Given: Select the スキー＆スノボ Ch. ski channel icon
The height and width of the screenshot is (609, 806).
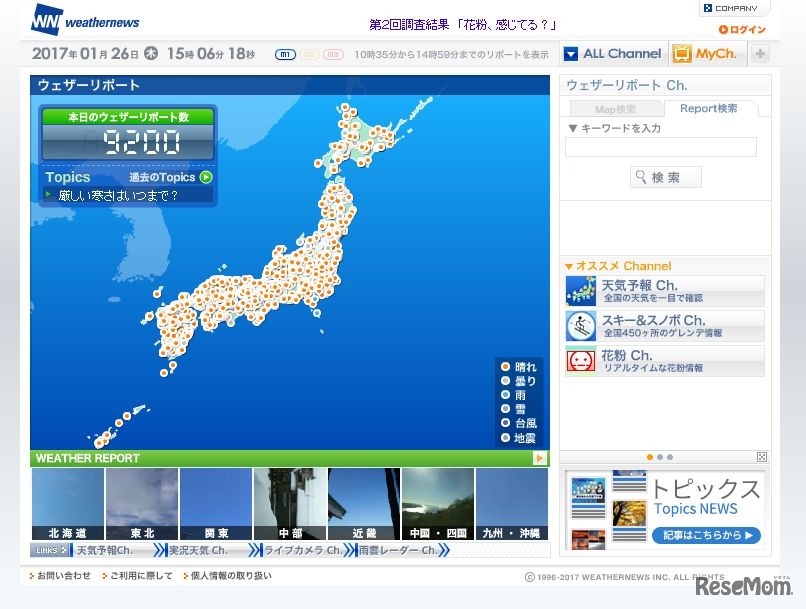Looking at the screenshot, I should [582, 326].
